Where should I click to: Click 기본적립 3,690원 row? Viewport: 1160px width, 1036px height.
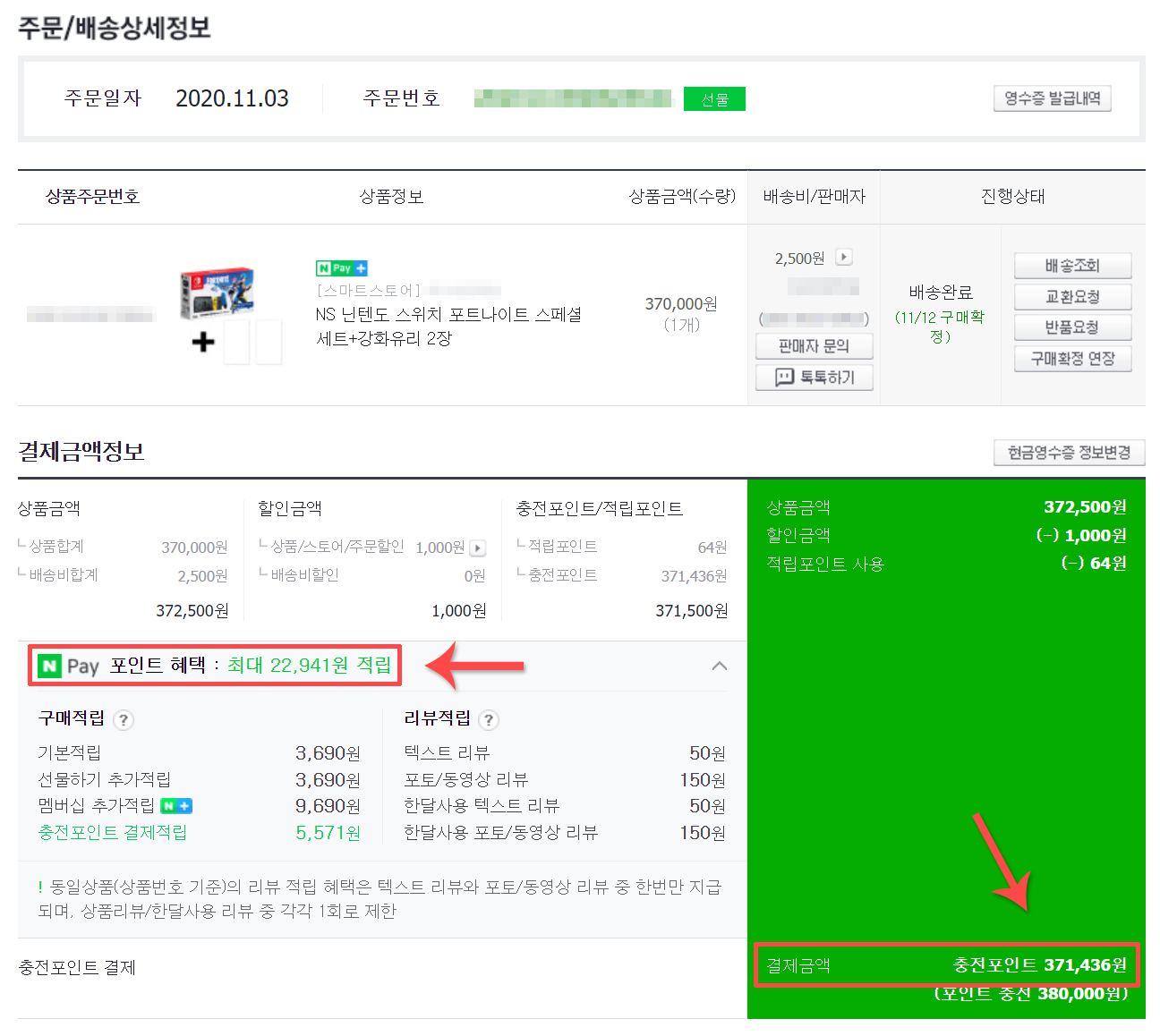pyautogui.click(x=199, y=753)
